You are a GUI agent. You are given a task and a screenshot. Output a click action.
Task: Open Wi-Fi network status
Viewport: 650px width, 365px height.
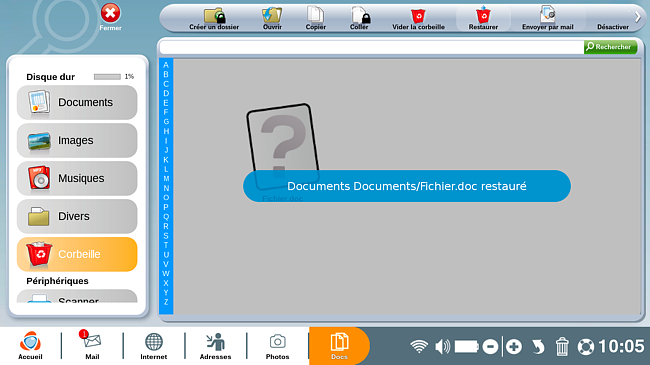[419, 346]
